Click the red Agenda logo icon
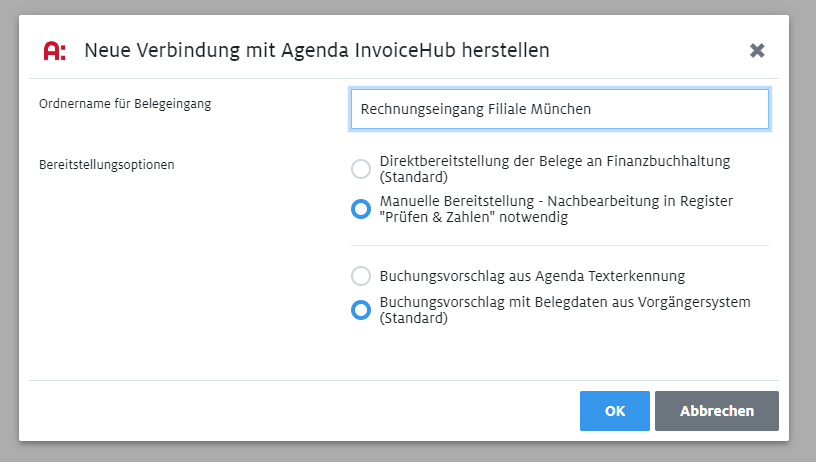The height and width of the screenshot is (462, 816). [x=55, y=50]
